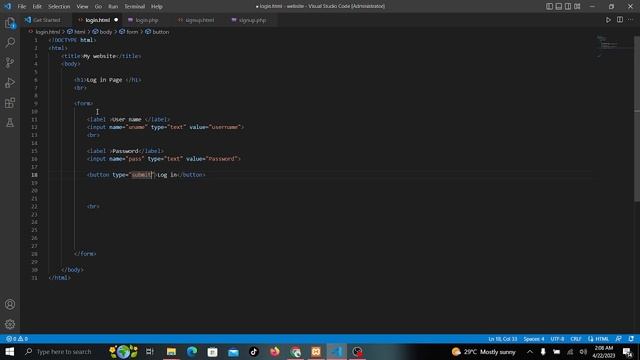The height and width of the screenshot is (360, 640).
Task: Open the Windows Start menu
Action: pos(9,351)
